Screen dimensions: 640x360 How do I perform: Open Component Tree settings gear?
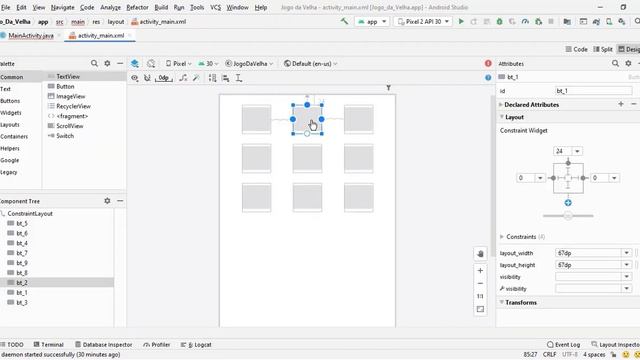coord(107,201)
